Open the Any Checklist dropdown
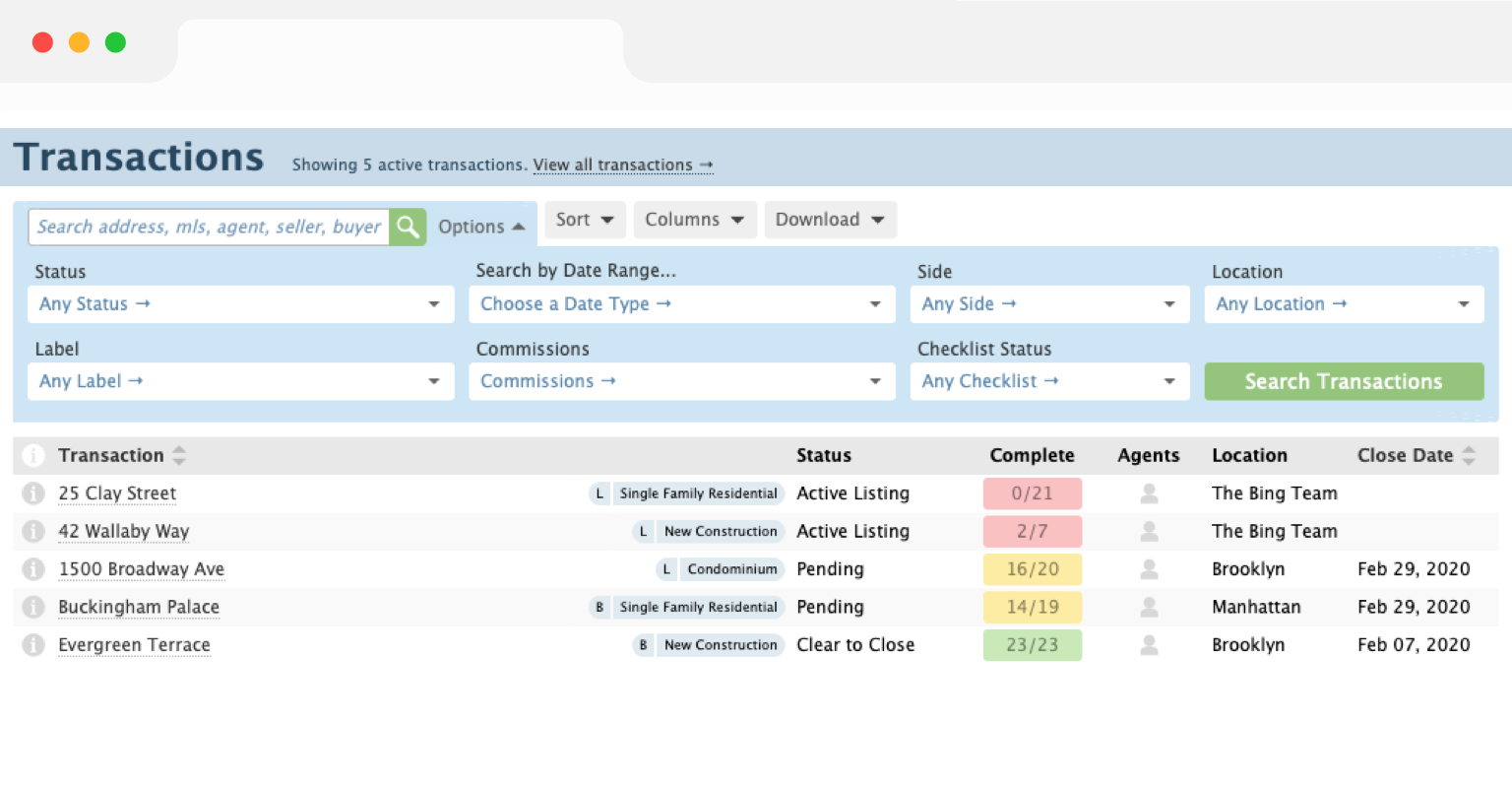This screenshot has height=788, width=1512. click(x=1050, y=381)
